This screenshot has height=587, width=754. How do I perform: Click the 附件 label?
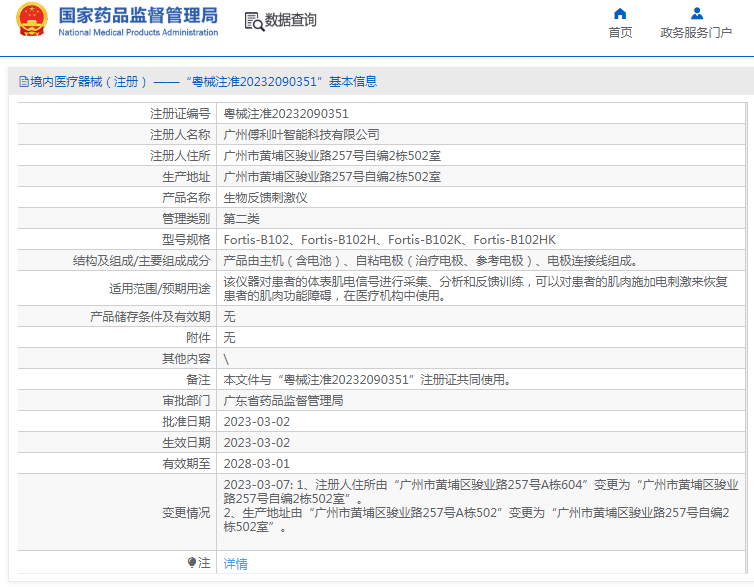(198, 338)
